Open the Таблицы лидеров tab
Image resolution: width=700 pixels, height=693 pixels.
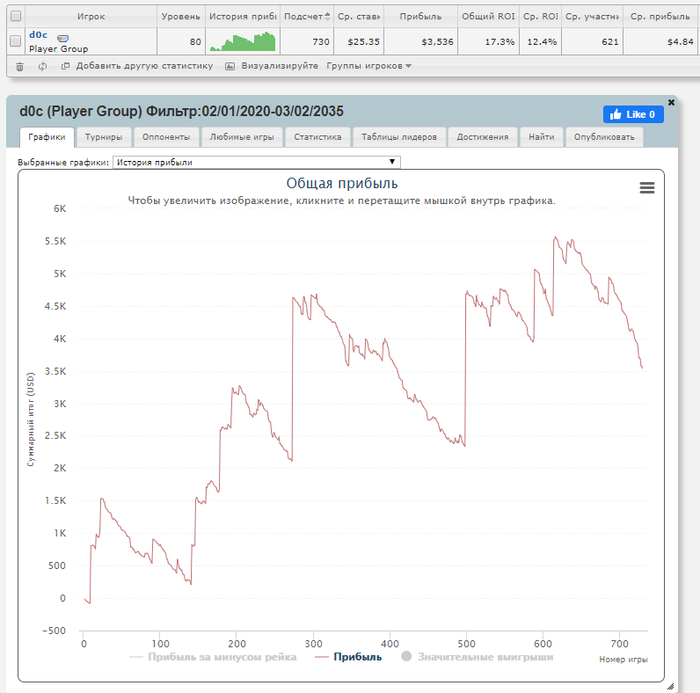point(399,137)
